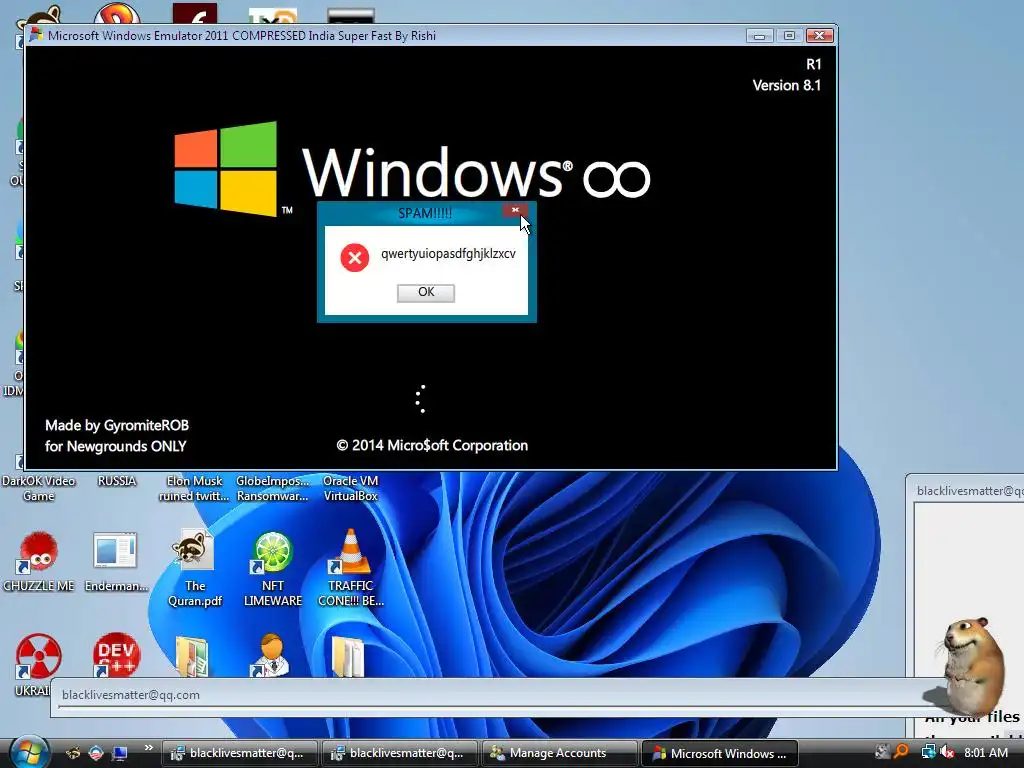The width and height of the screenshot is (1024, 768).
Task: Click the leftmost system tray icon
Action: (882, 752)
